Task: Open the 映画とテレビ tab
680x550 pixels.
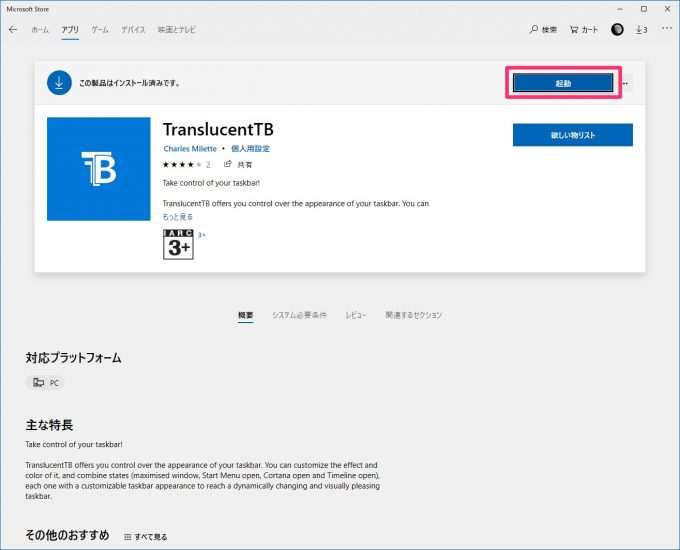Action: point(177,29)
